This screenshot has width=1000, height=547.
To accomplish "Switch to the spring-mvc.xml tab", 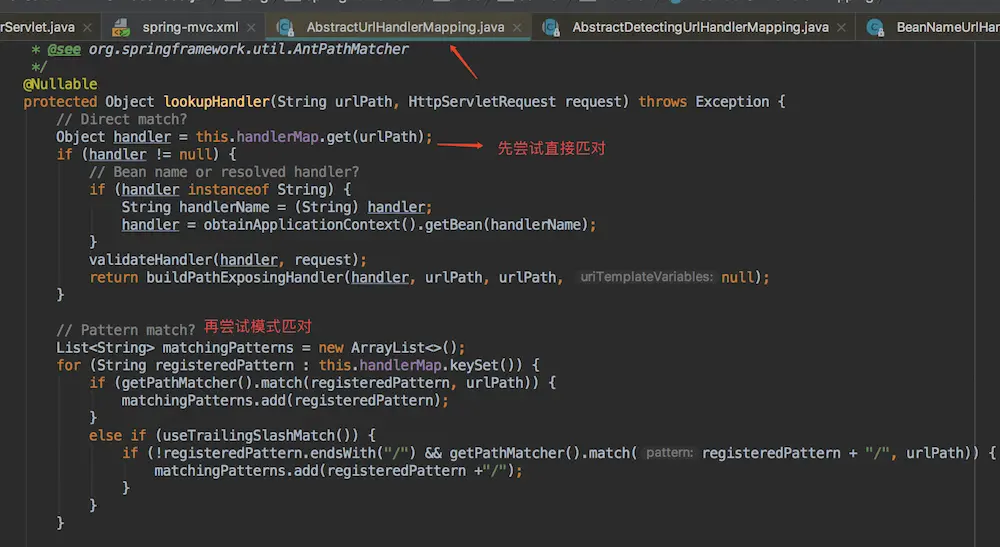I will tap(190, 27).
